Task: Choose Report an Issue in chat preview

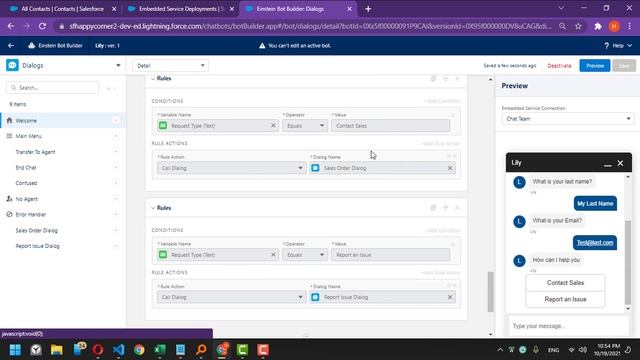Action: 565,299
